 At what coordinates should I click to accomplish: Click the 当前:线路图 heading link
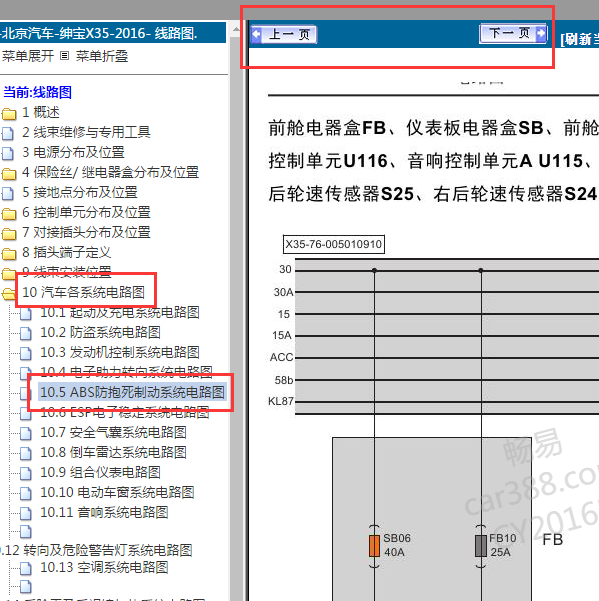pyautogui.click(x=38, y=92)
